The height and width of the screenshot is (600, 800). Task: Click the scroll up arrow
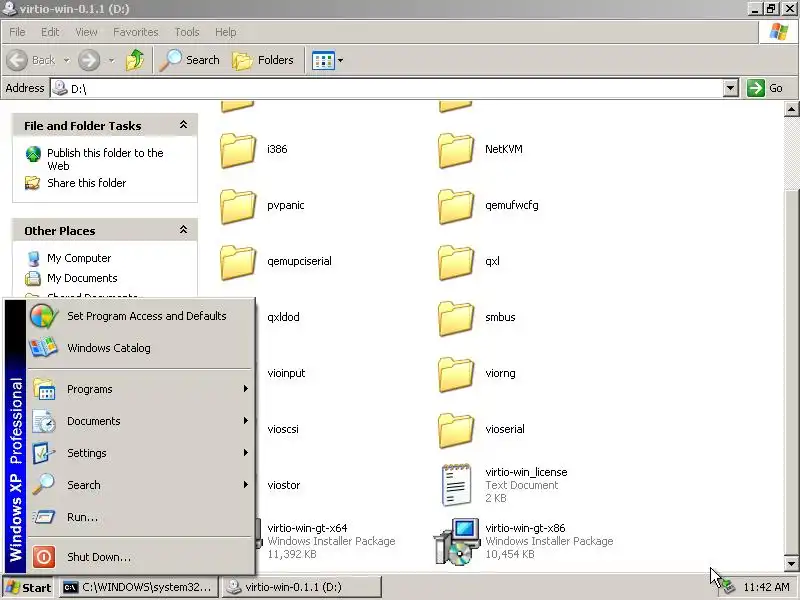pos(791,109)
